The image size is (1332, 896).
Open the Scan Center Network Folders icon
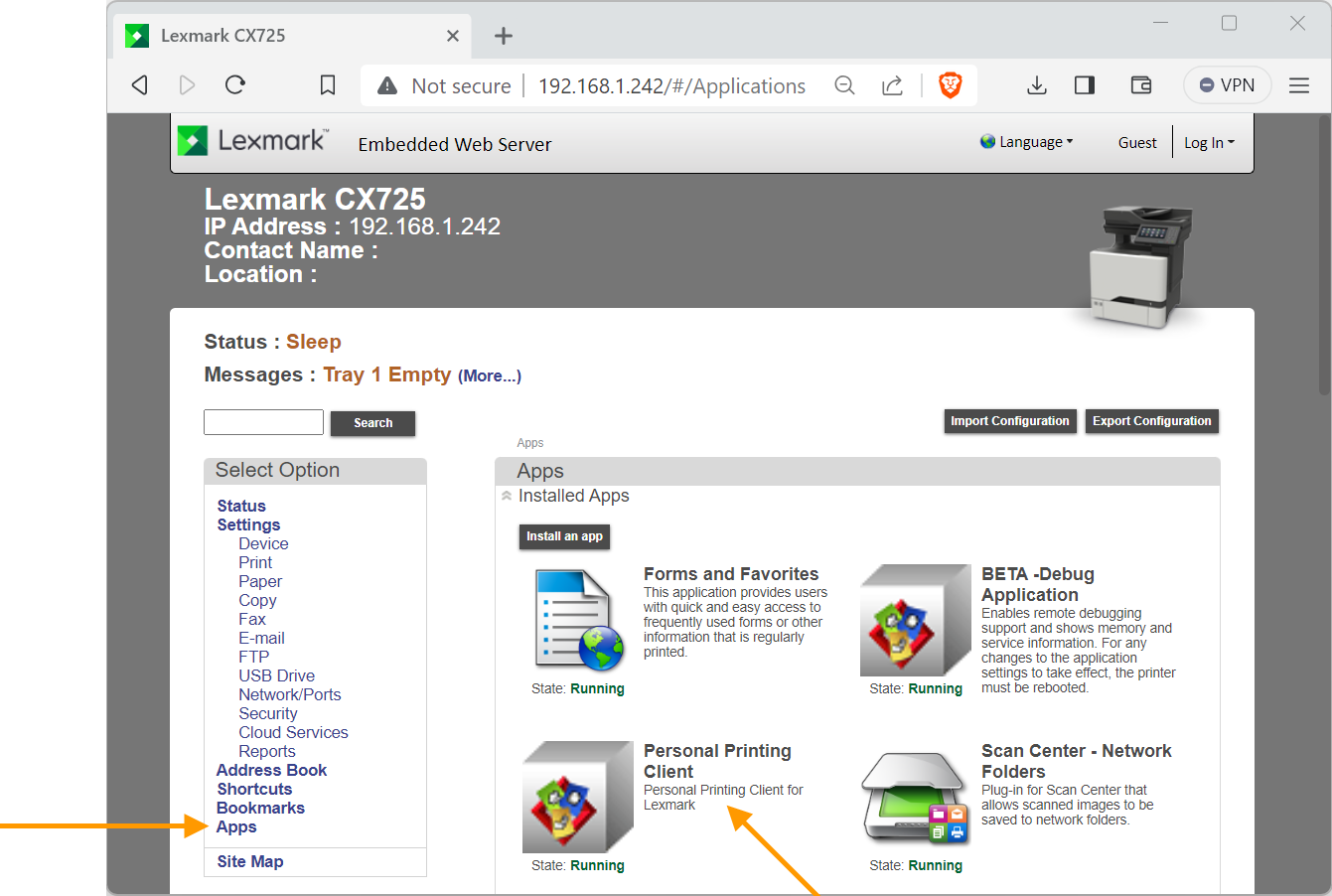click(x=916, y=797)
